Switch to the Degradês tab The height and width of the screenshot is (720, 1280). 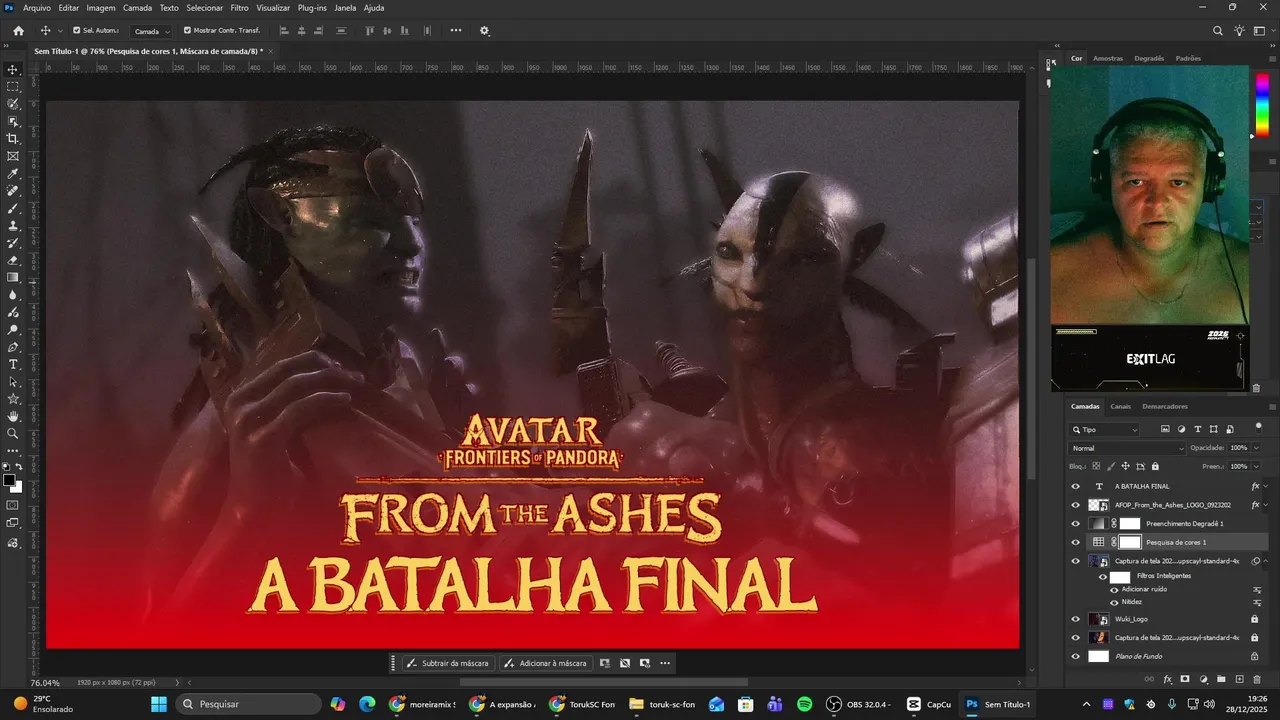click(1149, 58)
